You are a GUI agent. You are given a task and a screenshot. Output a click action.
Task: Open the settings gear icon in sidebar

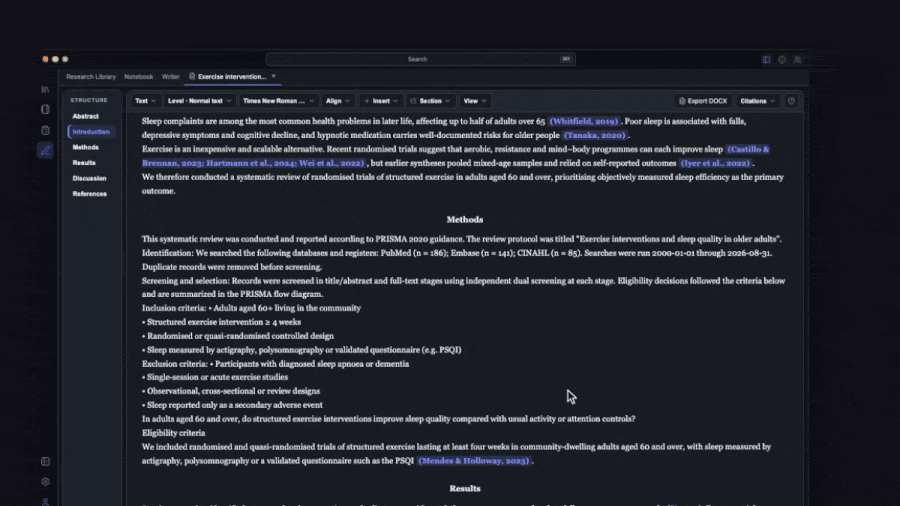point(45,482)
